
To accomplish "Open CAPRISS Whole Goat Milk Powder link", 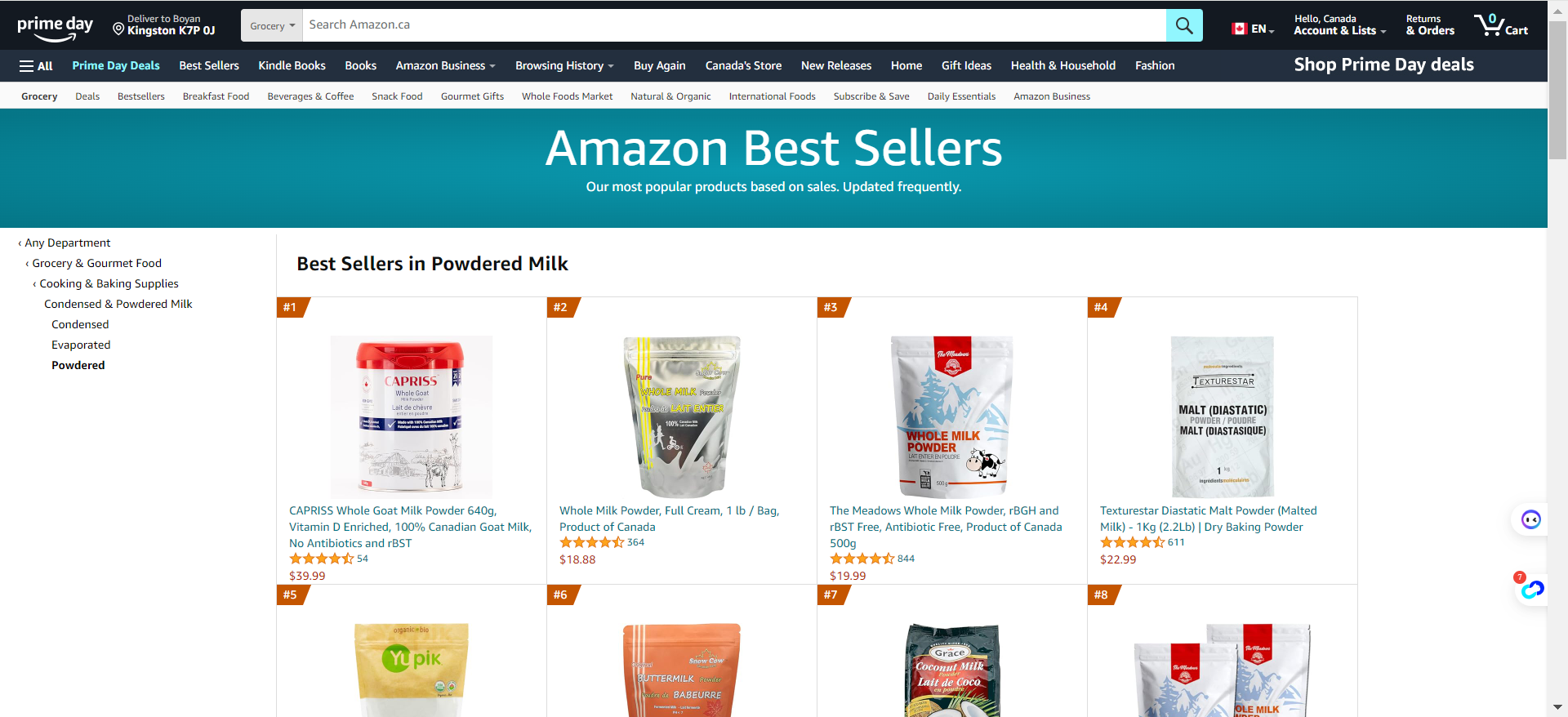I will tap(411, 527).
